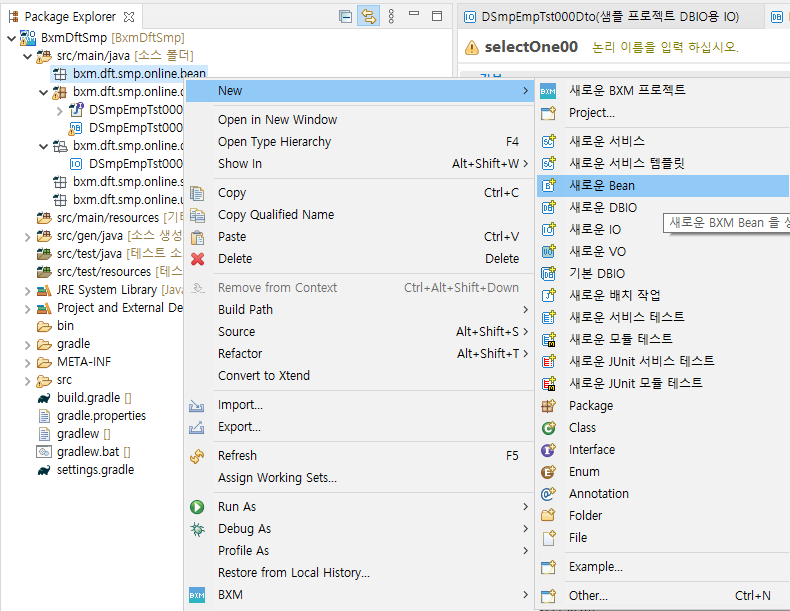This screenshot has width=790, height=611.
Task: Click the red Delete X icon
Action: 198,259
